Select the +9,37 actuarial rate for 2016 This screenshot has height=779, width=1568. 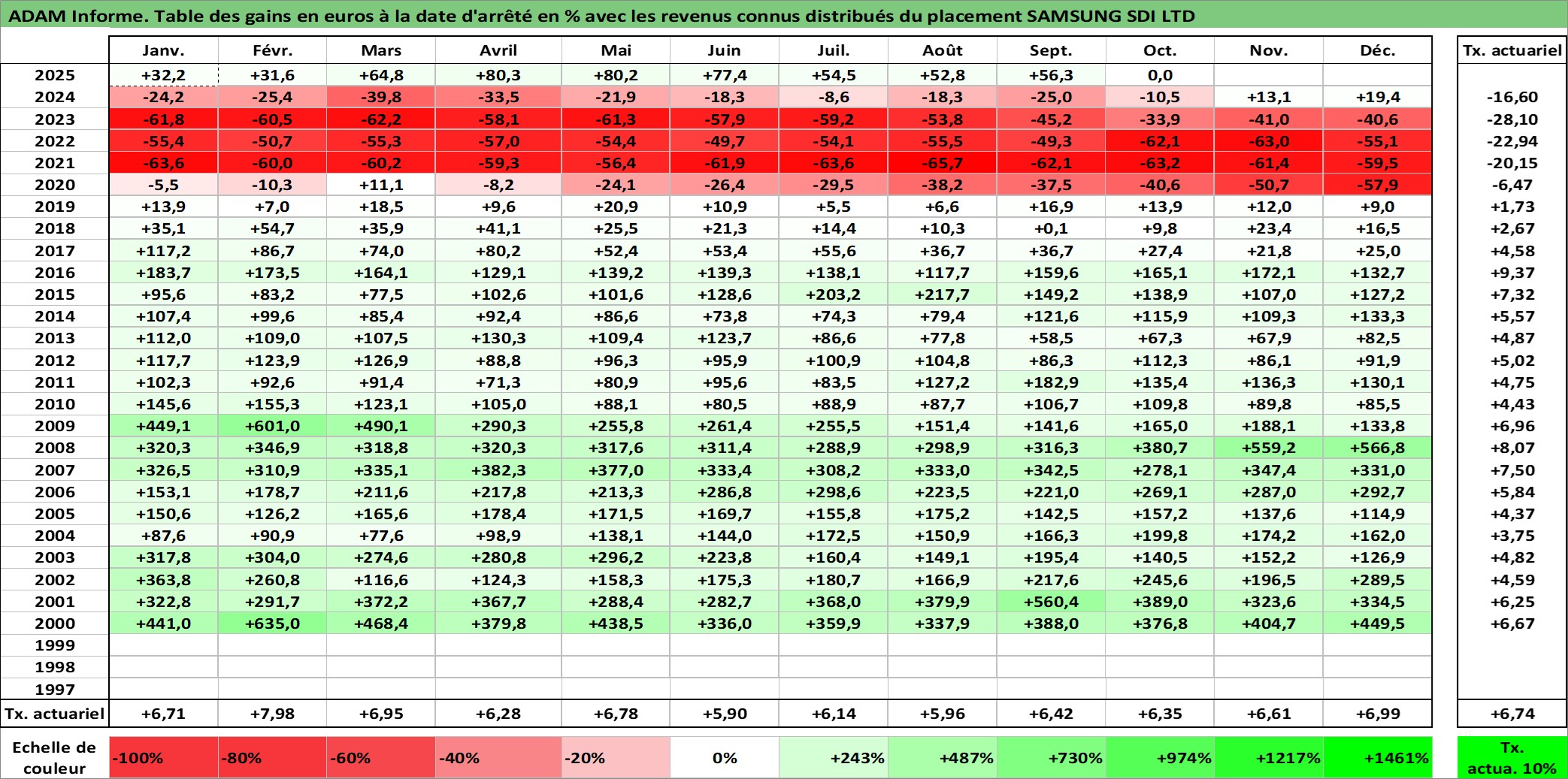[1512, 273]
